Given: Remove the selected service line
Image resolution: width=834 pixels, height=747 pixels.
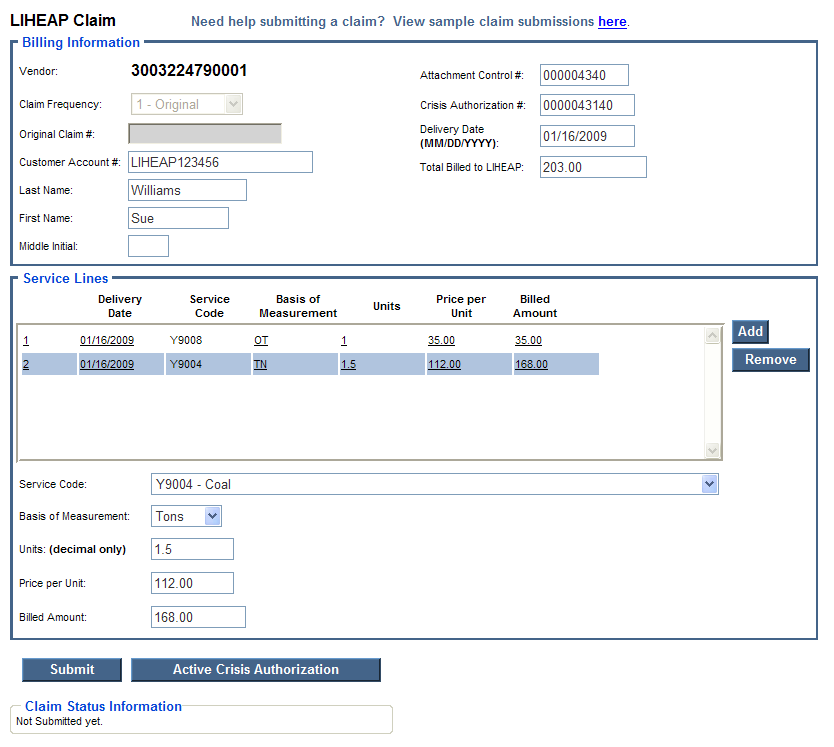Looking at the screenshot, I should (770, 360).
